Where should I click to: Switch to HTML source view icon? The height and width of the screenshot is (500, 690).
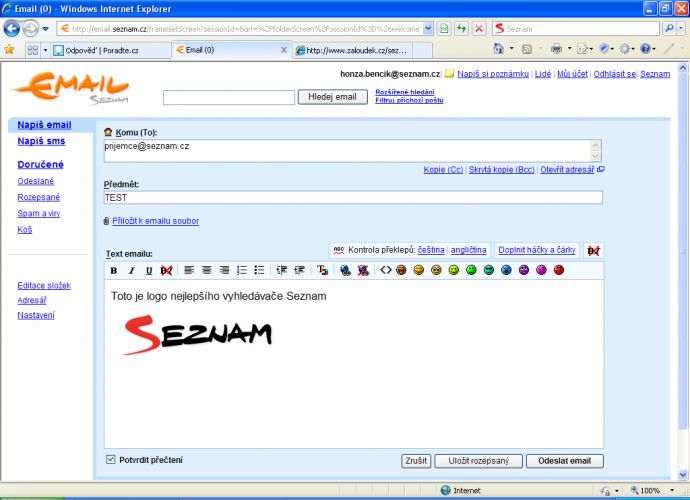coord(386,270)
